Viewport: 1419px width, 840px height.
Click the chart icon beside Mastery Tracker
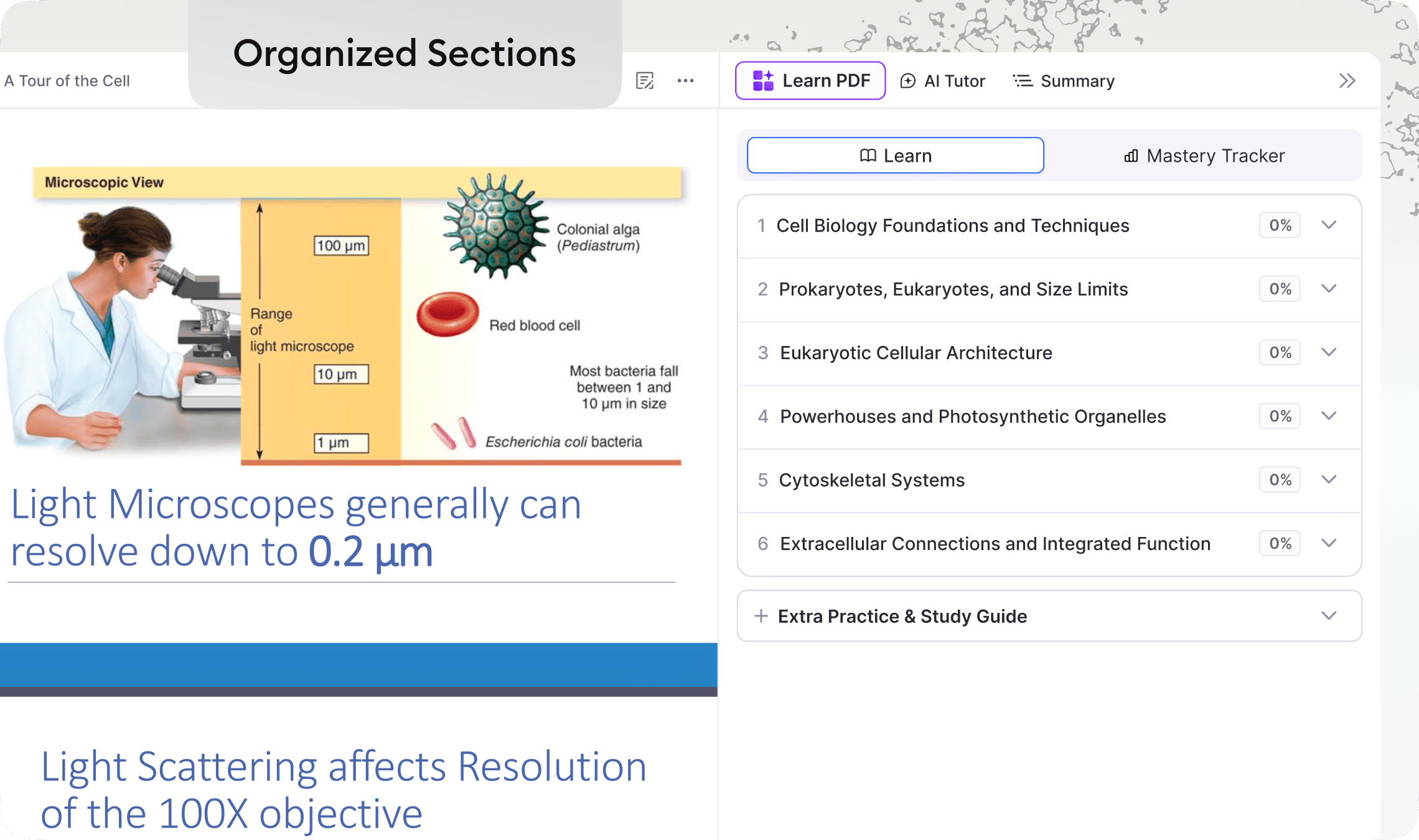click(x=1130, y=156)
